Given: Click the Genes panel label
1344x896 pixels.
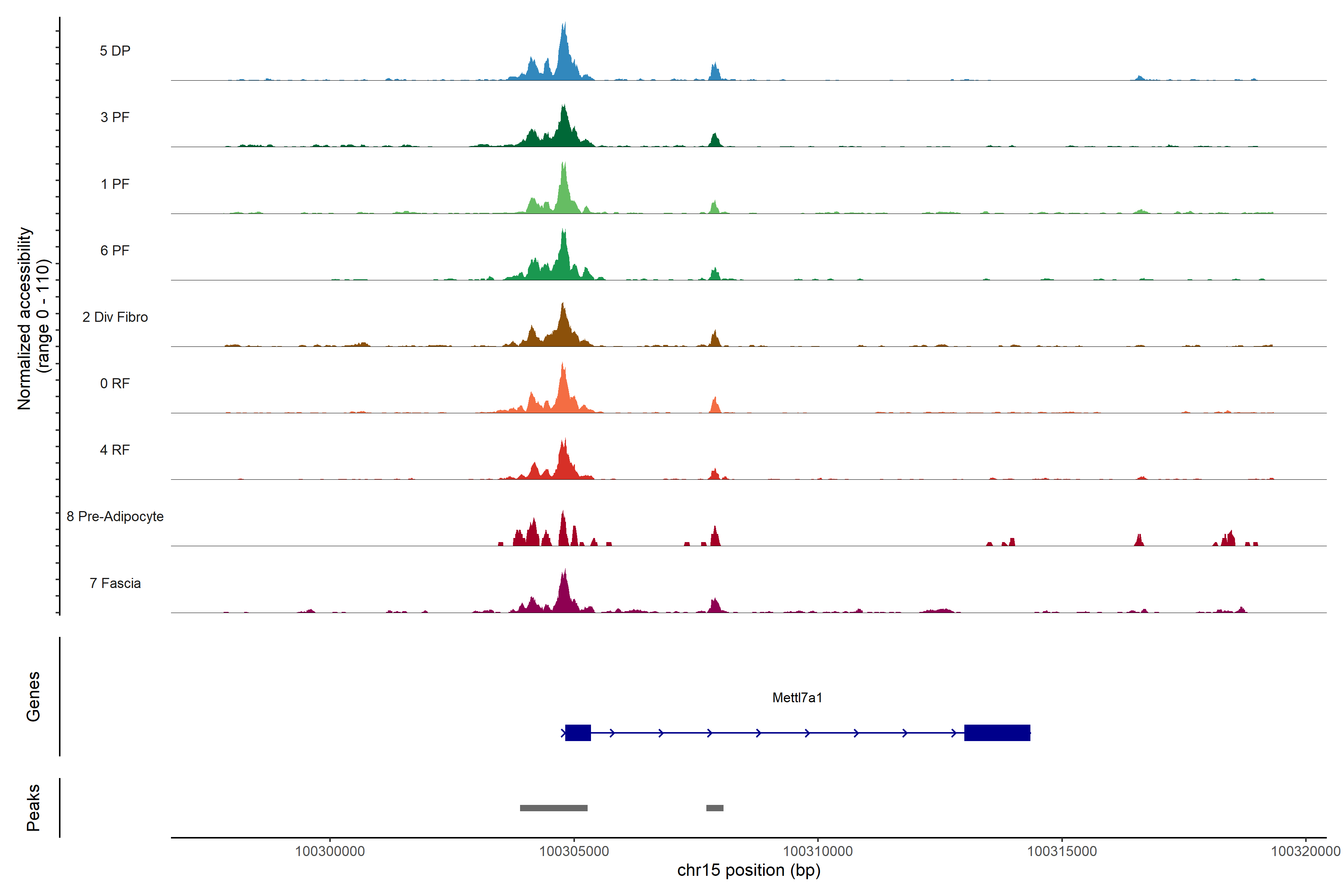Looking at the screenshot, I should tap(33, 697).
